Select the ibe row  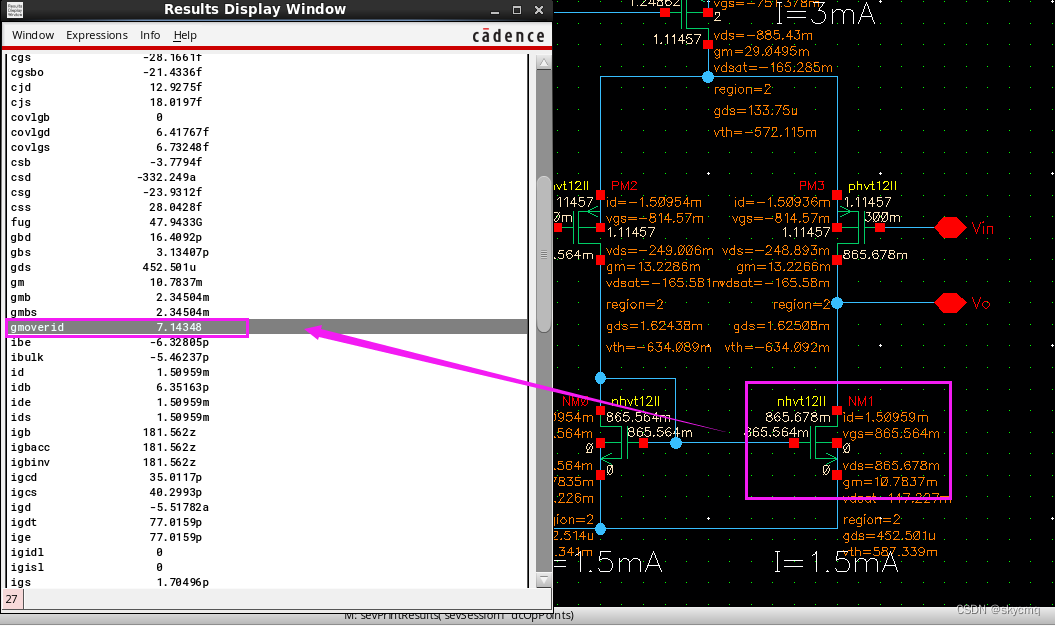[x=266, y=342]
